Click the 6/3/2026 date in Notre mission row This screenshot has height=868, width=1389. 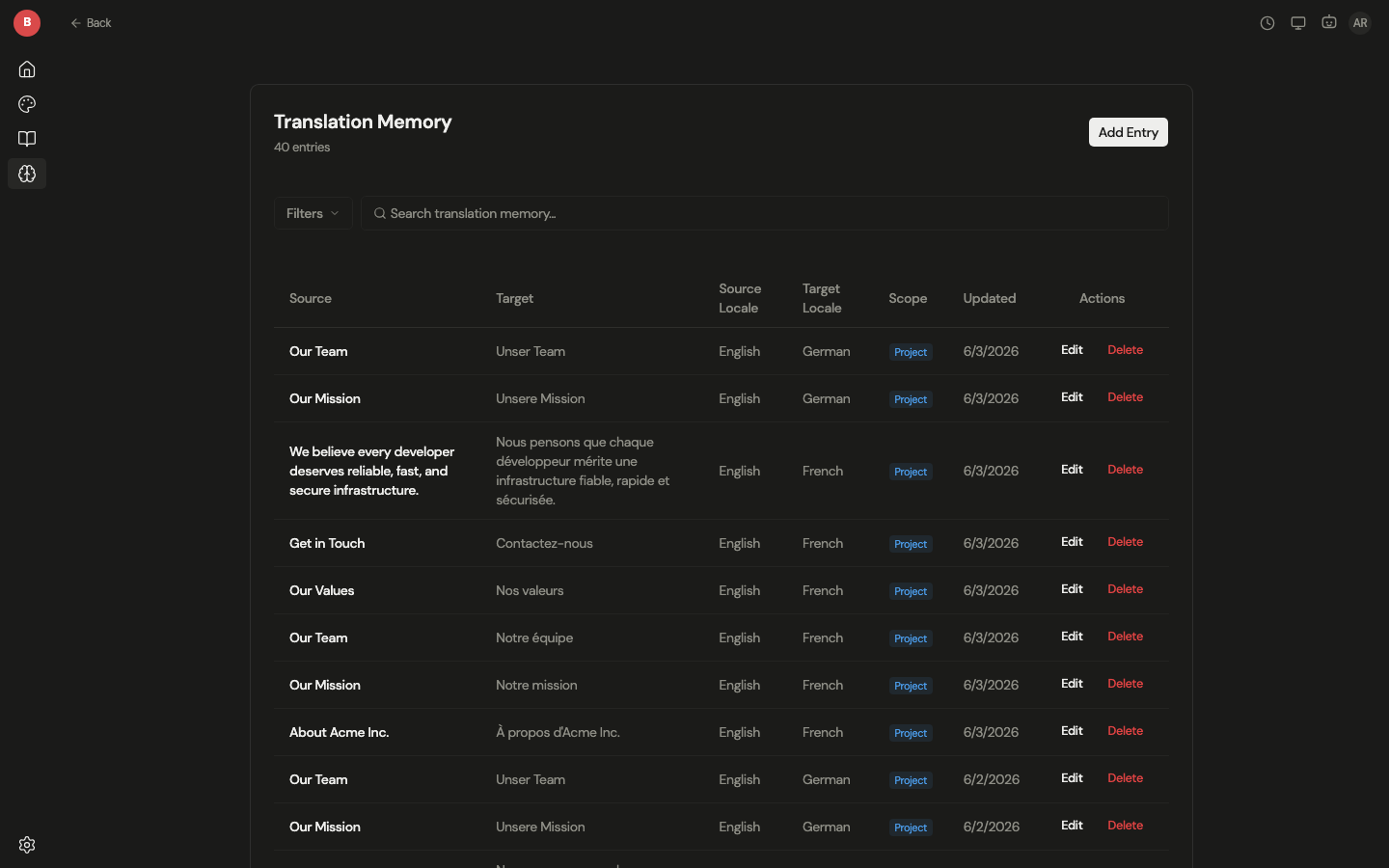click(x=991, y=685)
